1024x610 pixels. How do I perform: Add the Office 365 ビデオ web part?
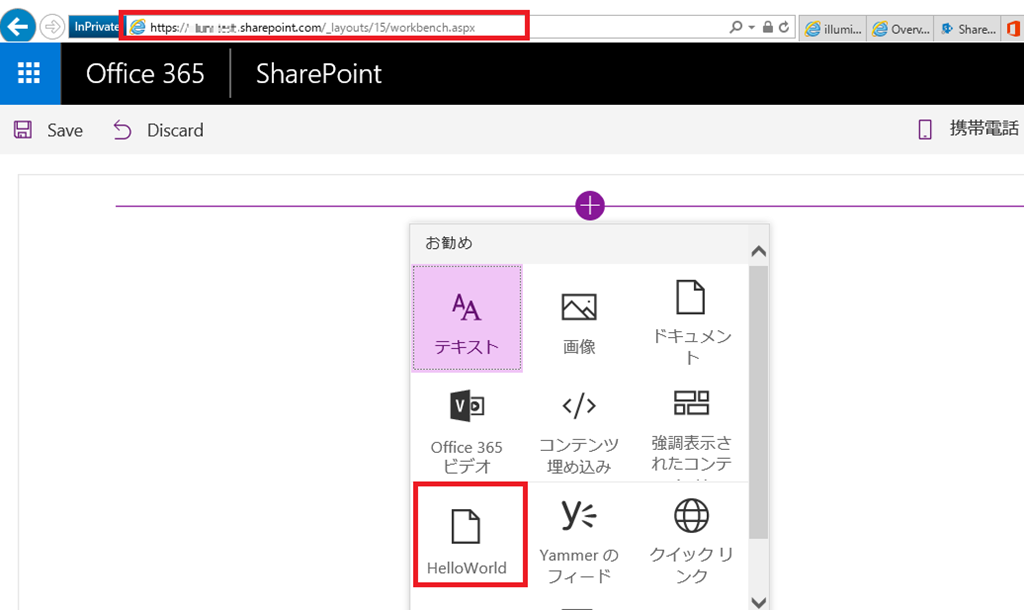click(x=466, y=430)
